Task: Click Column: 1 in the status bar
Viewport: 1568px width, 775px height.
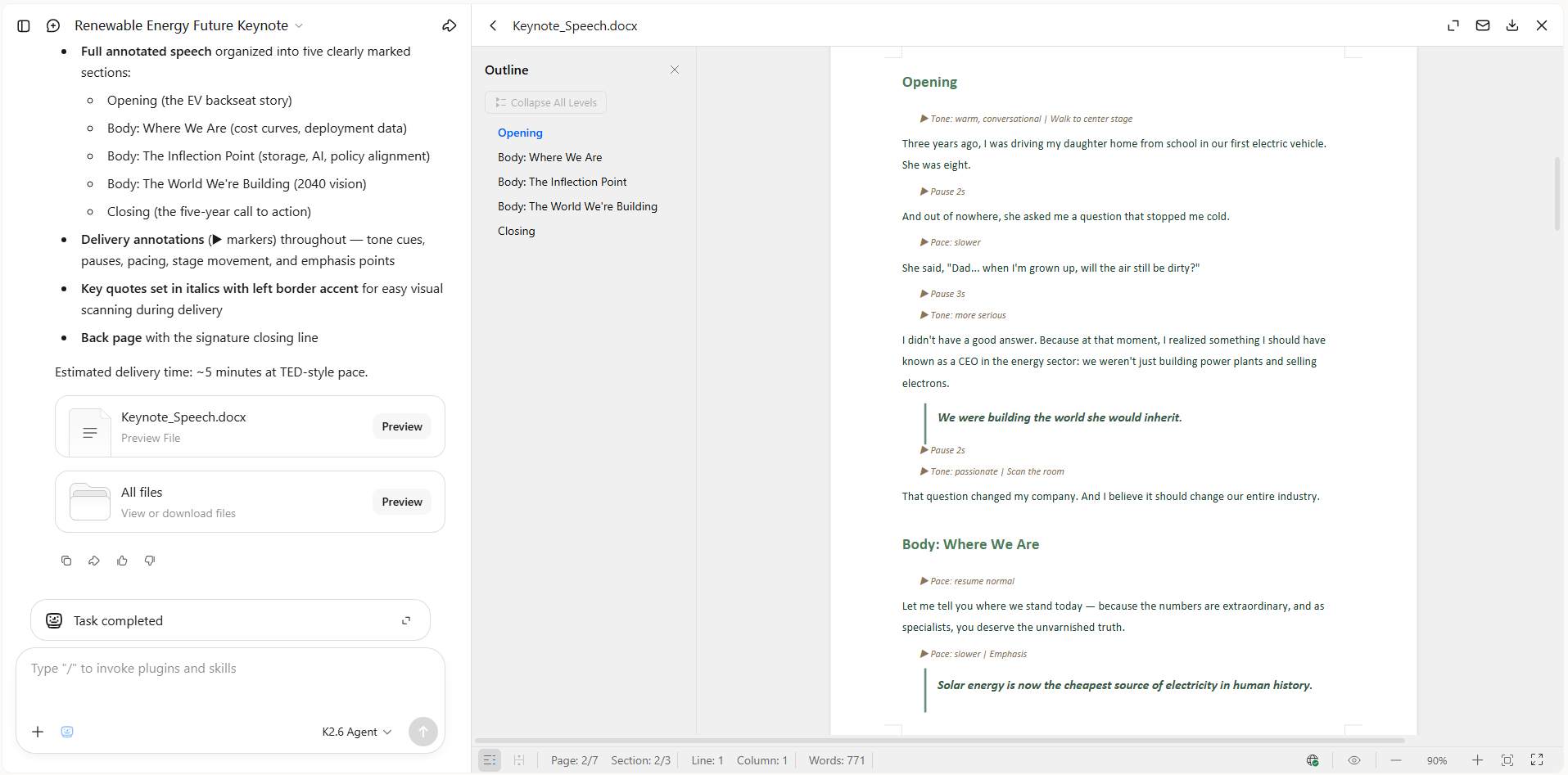Action: (761, 760)
